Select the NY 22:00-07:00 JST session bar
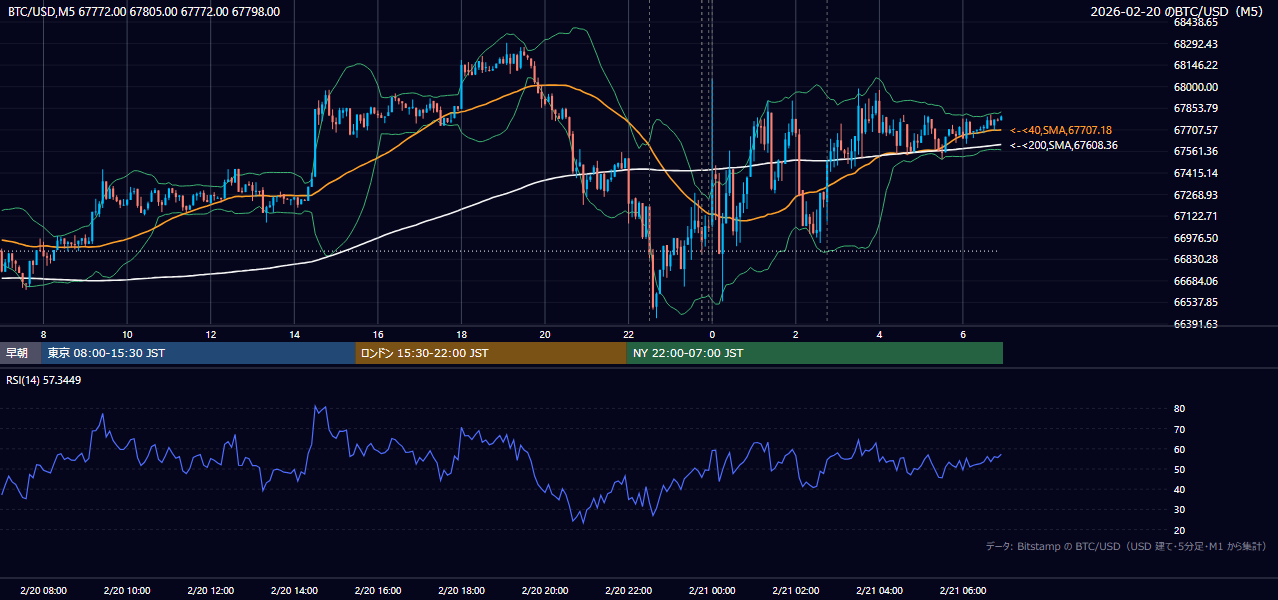Image resolution: width=1278 pixels, height=600 pixels. pyautogui.click(x=815, y=353)
